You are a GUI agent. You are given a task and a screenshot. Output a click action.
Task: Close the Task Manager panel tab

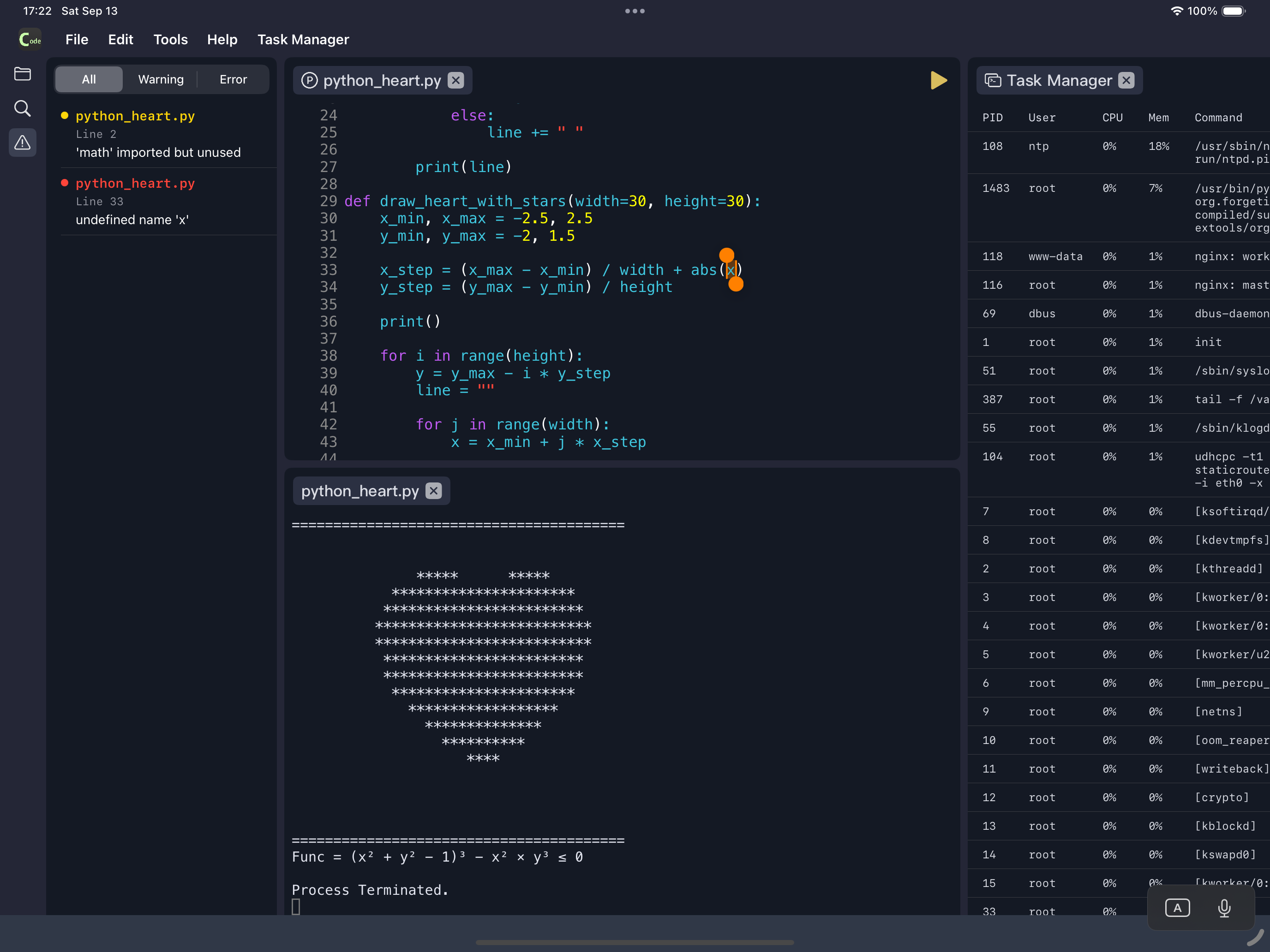1126,80
